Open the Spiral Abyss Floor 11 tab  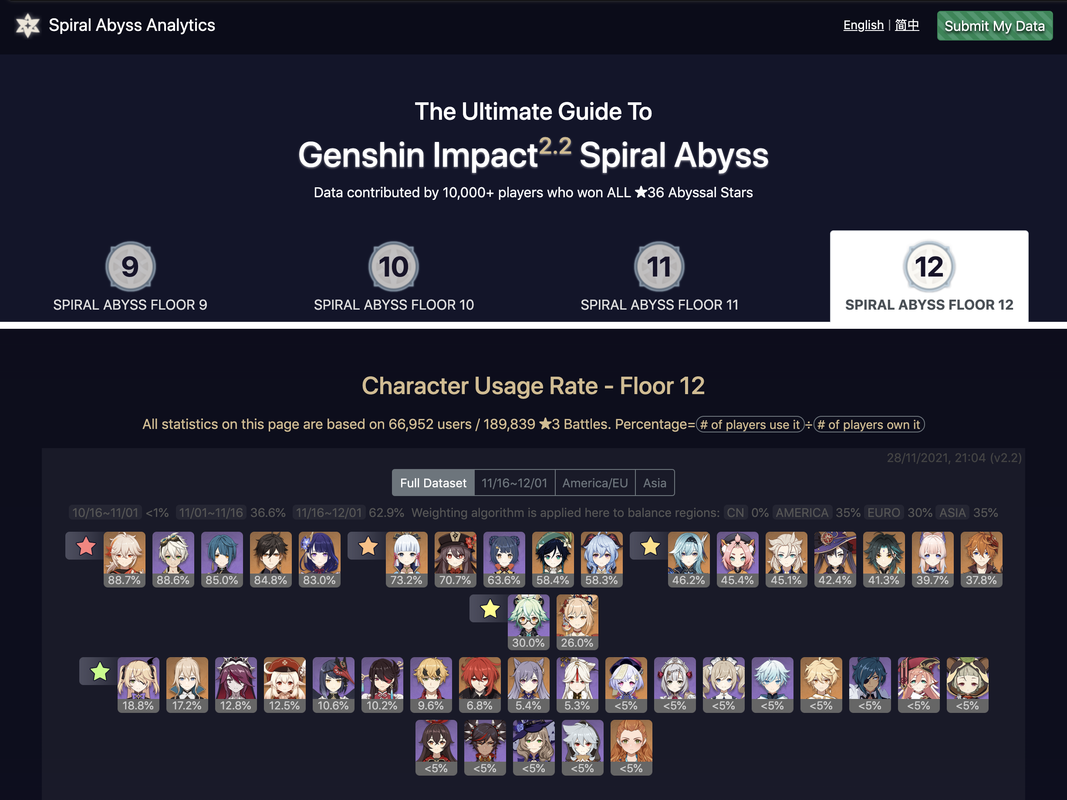point(659,276)
